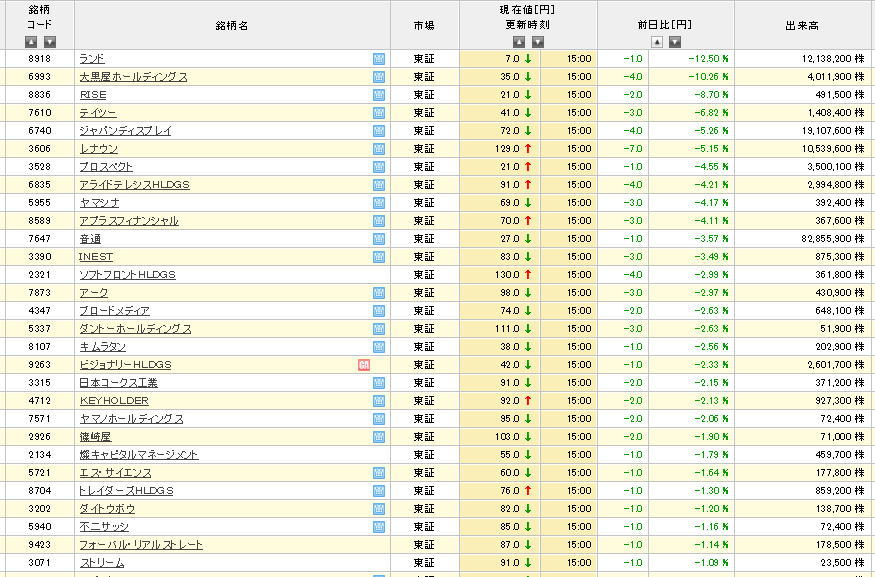Open chart icon for ダイトウボウ row
This screenshot has height=577, width=875.
tap(379, 509)
